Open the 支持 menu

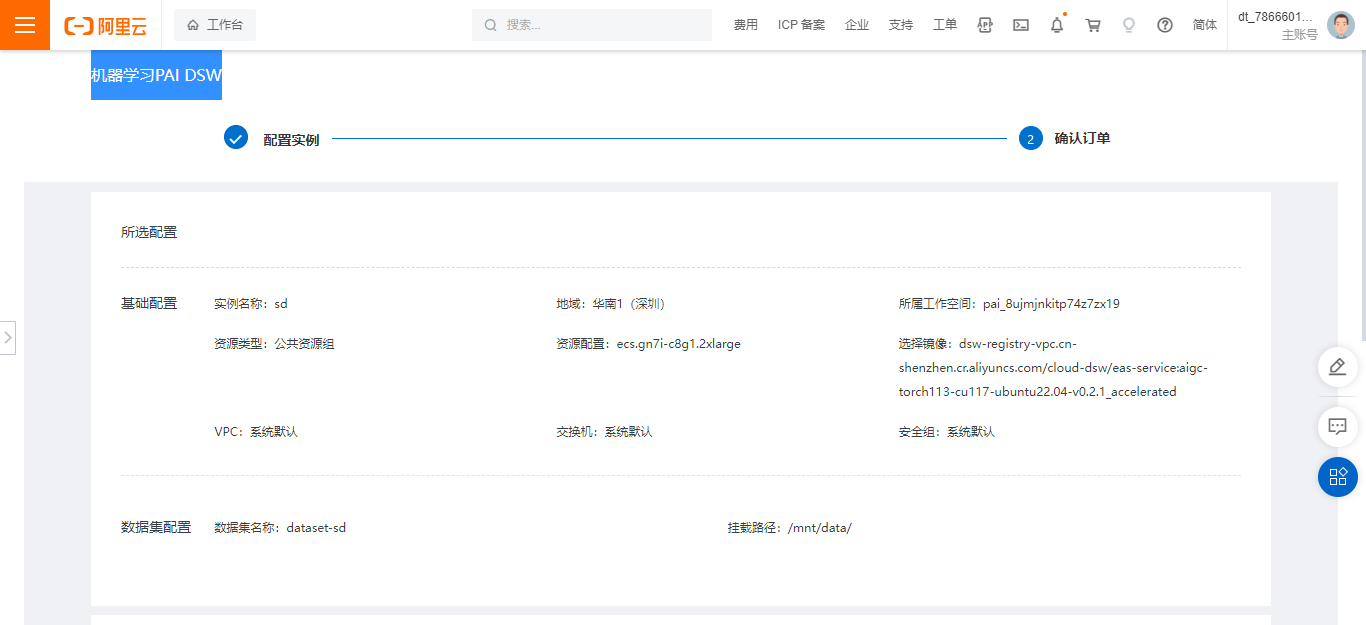901,25
